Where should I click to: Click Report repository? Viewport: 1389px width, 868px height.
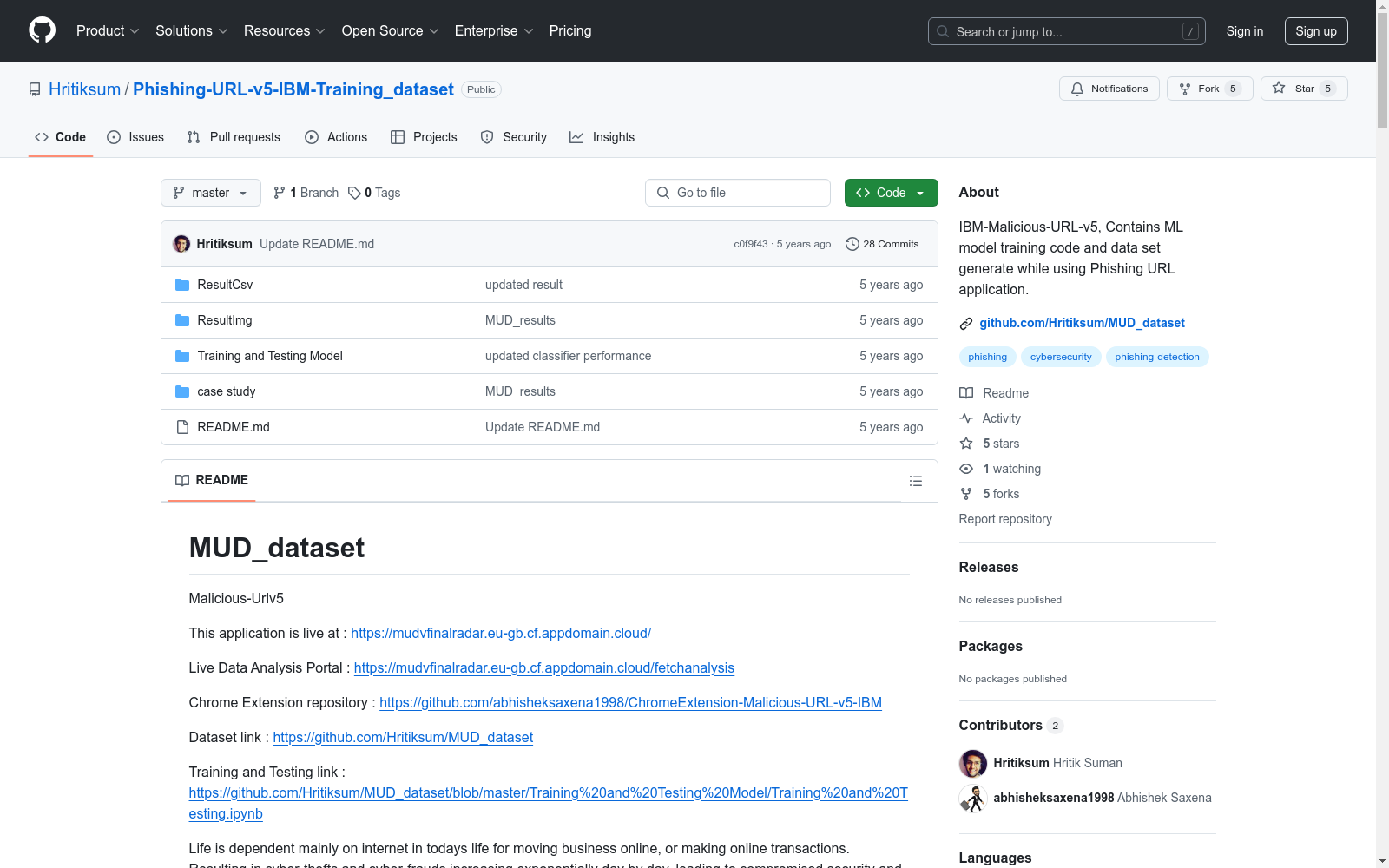coord(1005,519)
